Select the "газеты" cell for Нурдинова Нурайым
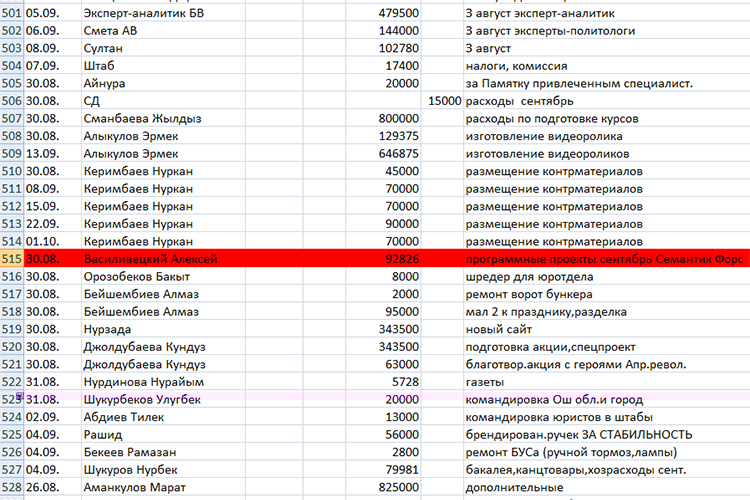This screenshot has width=750, height=500. coord(485,382)
